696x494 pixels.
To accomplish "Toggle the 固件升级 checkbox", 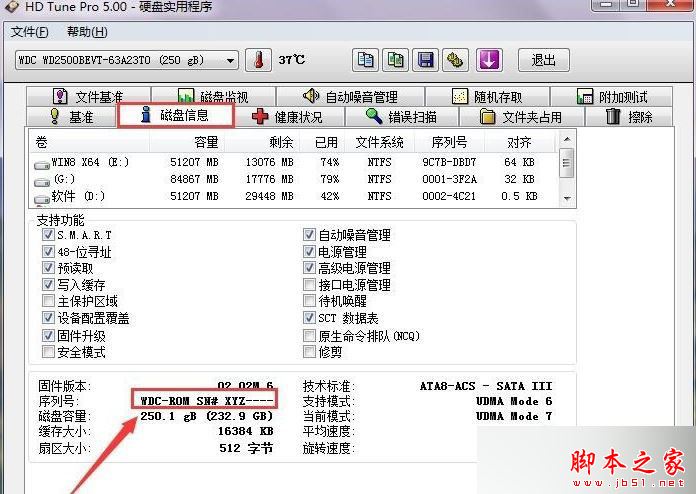I will 48,336.
